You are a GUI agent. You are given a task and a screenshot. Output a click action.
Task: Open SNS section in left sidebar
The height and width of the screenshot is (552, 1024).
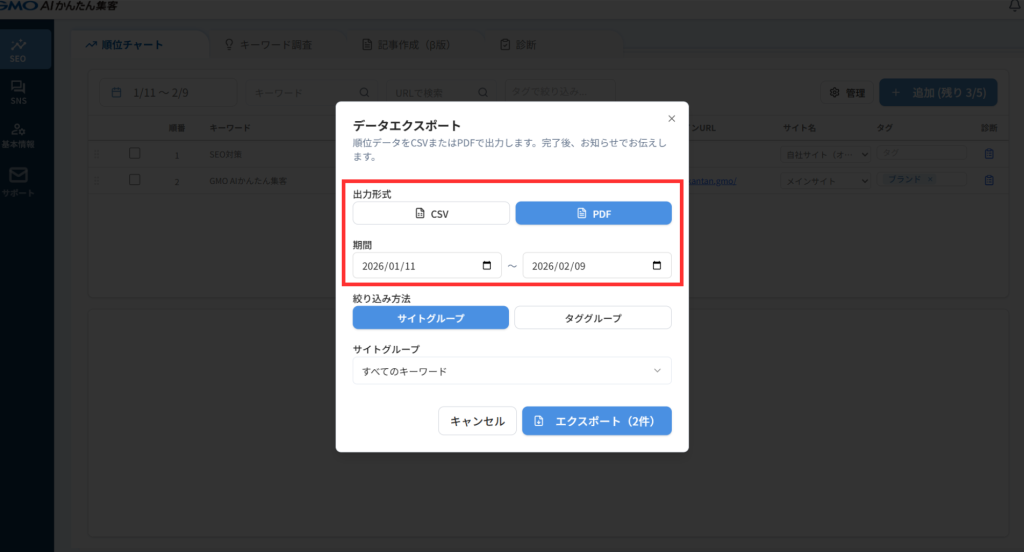coord(18,93)
